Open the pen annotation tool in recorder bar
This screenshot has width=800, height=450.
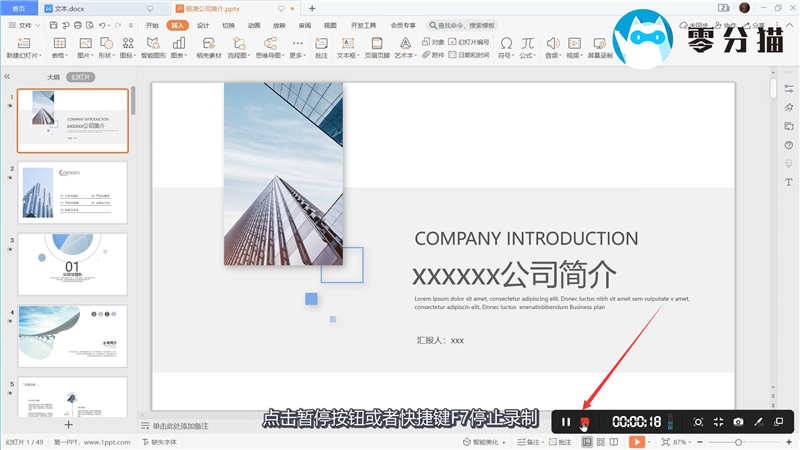point(759,422)
